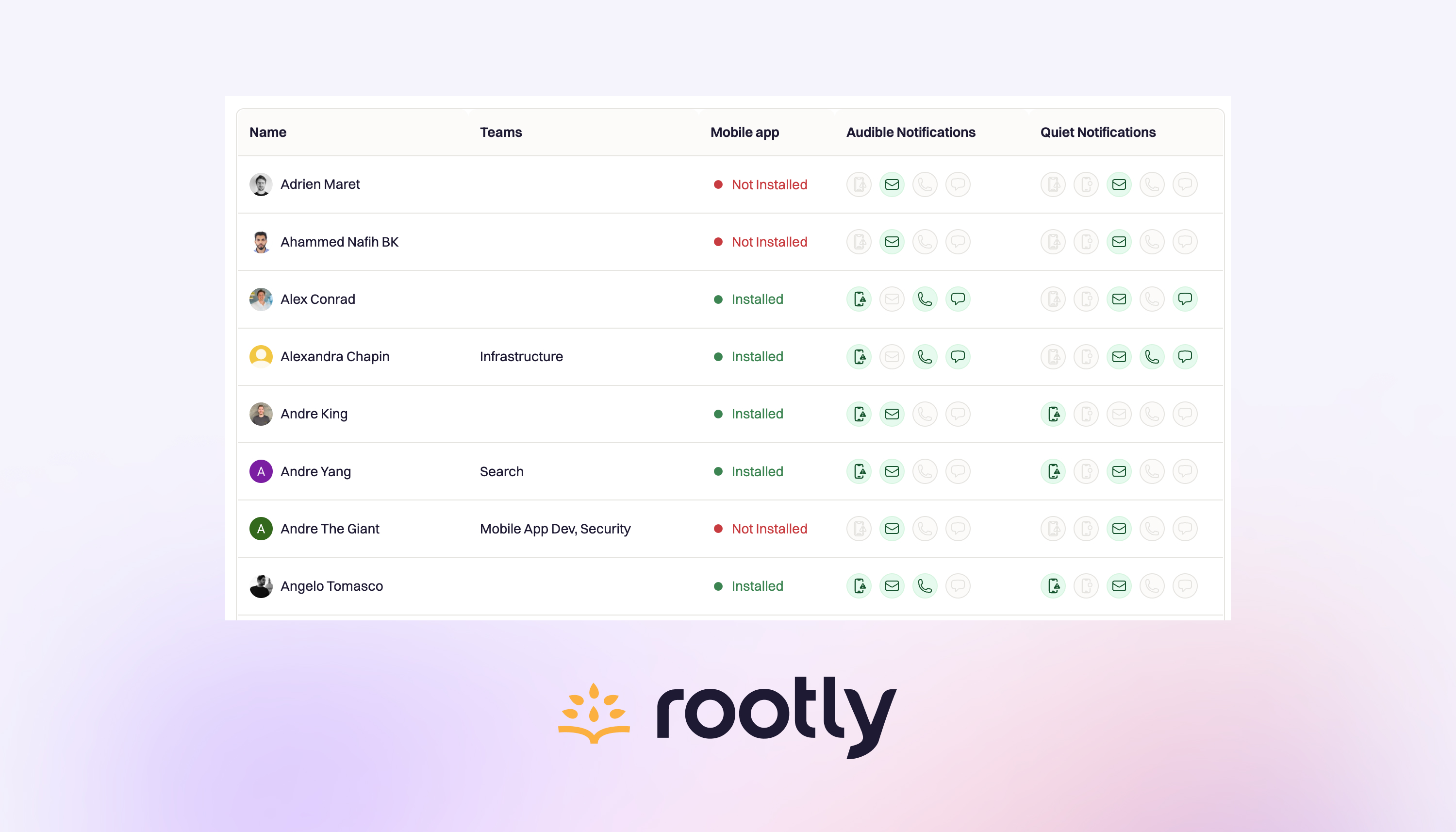Image resolution: width=1456 pixels, height=832 pixels.
Task: Sort the table by the Name column
Action: [268, 132]
